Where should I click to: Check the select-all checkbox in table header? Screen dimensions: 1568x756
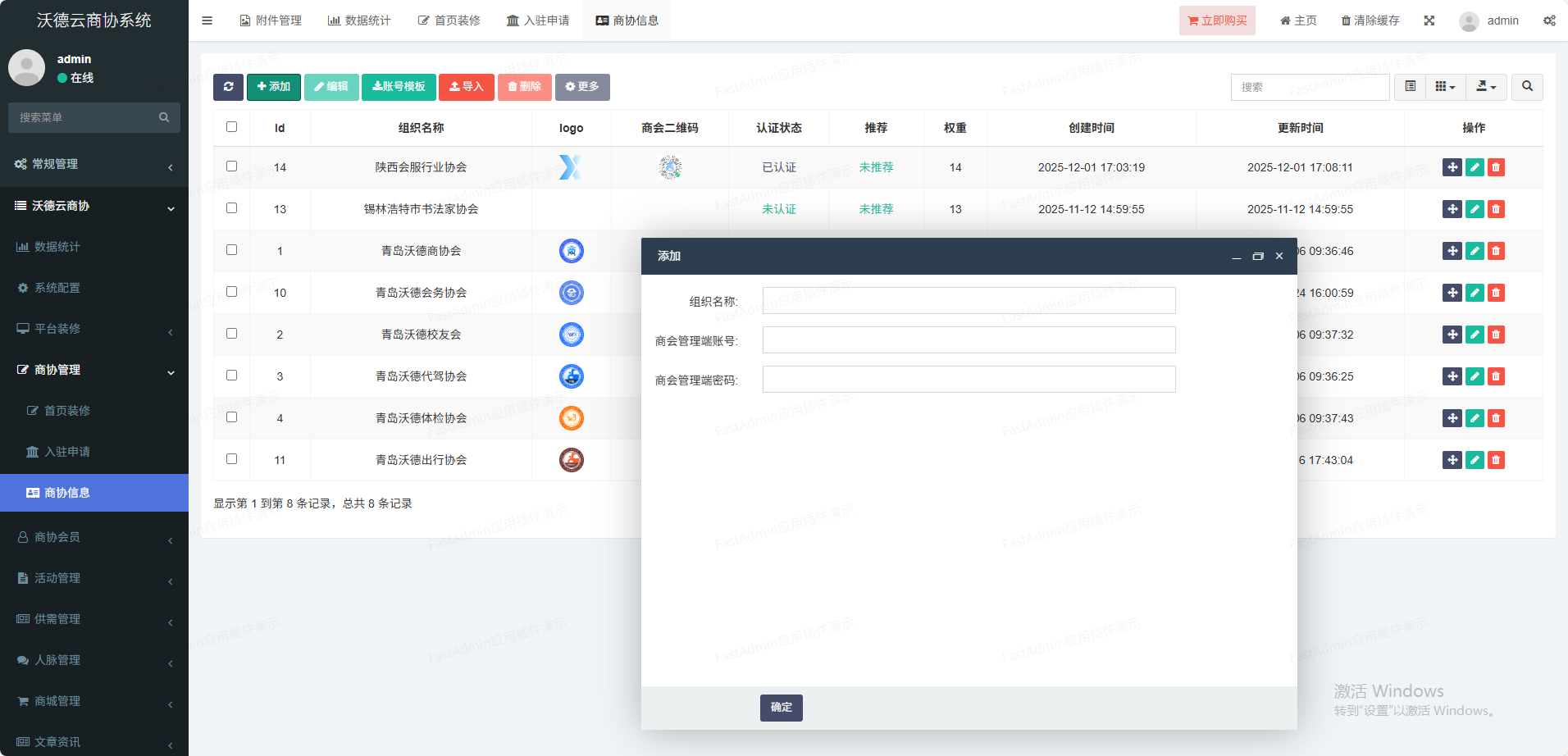pyautogui.click(x=231, y=127)
